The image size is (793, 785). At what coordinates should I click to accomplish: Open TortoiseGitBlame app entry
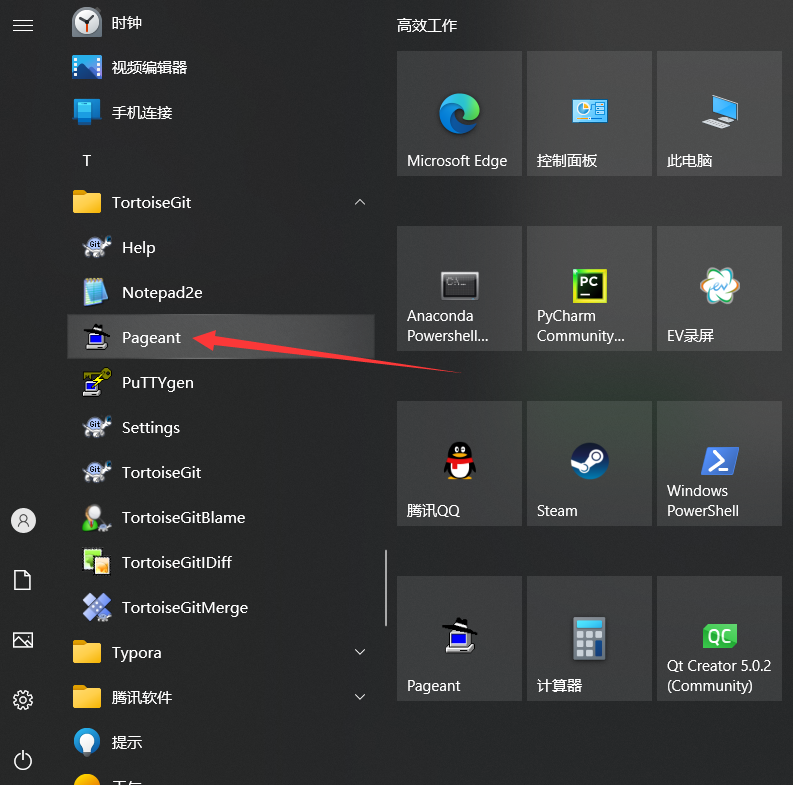pyautogui.click(x=182, y=518)
